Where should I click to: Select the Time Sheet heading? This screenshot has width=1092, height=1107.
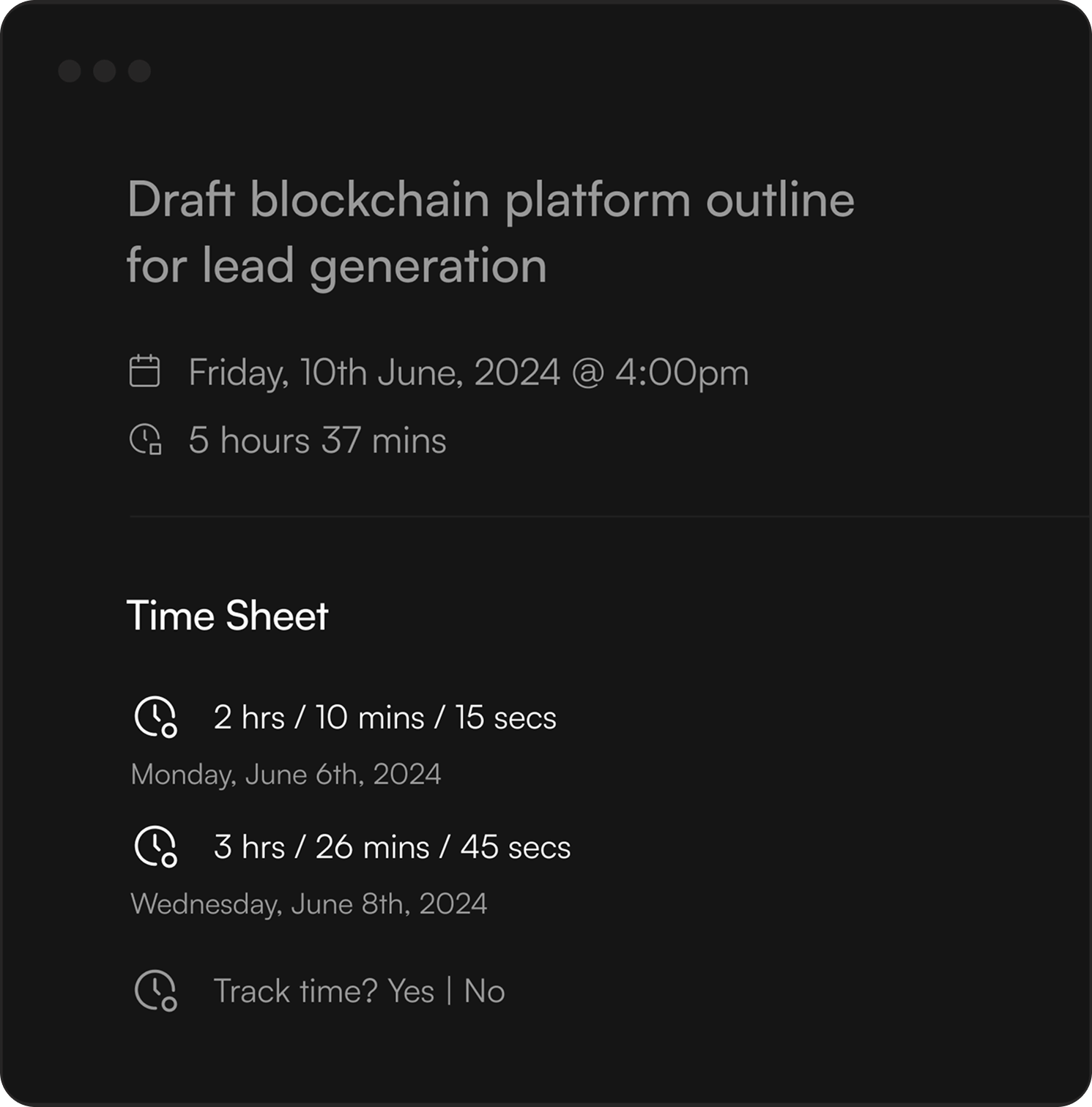click(227, 615)
